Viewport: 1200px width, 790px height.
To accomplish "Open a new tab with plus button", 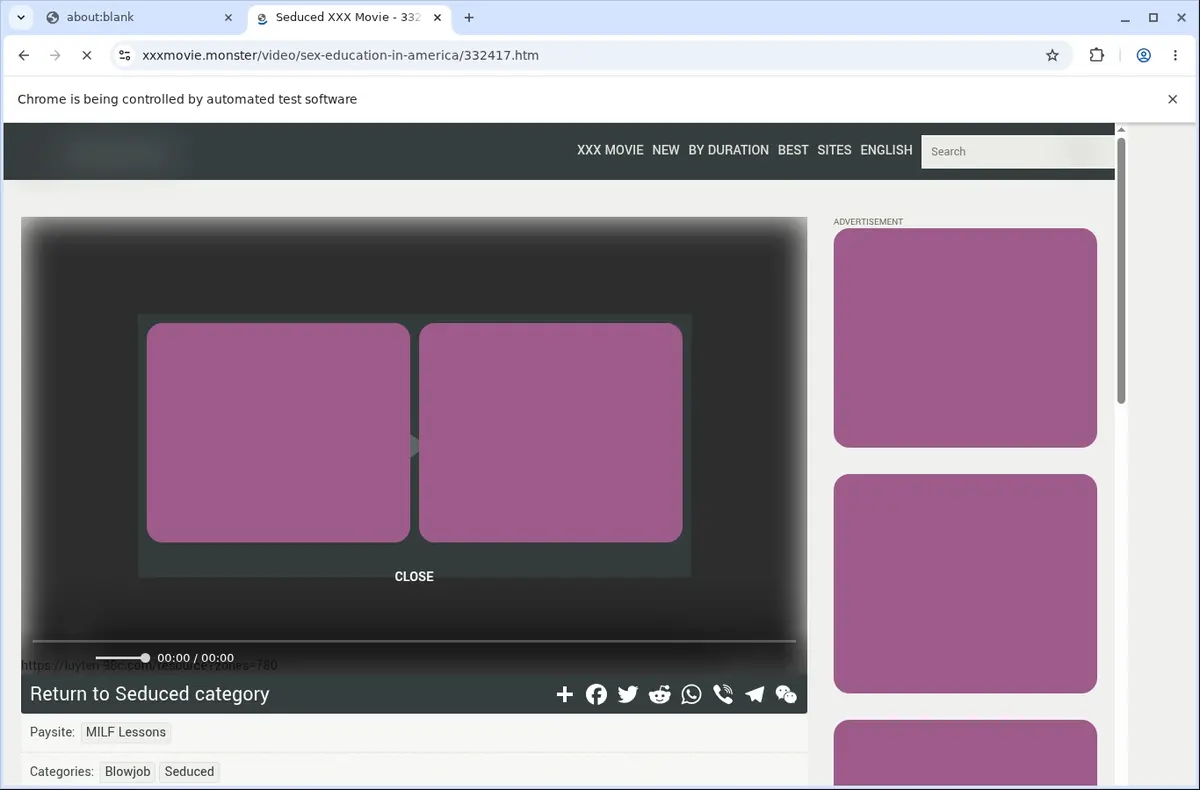I will pyautogui.click(x=469, y=17).
